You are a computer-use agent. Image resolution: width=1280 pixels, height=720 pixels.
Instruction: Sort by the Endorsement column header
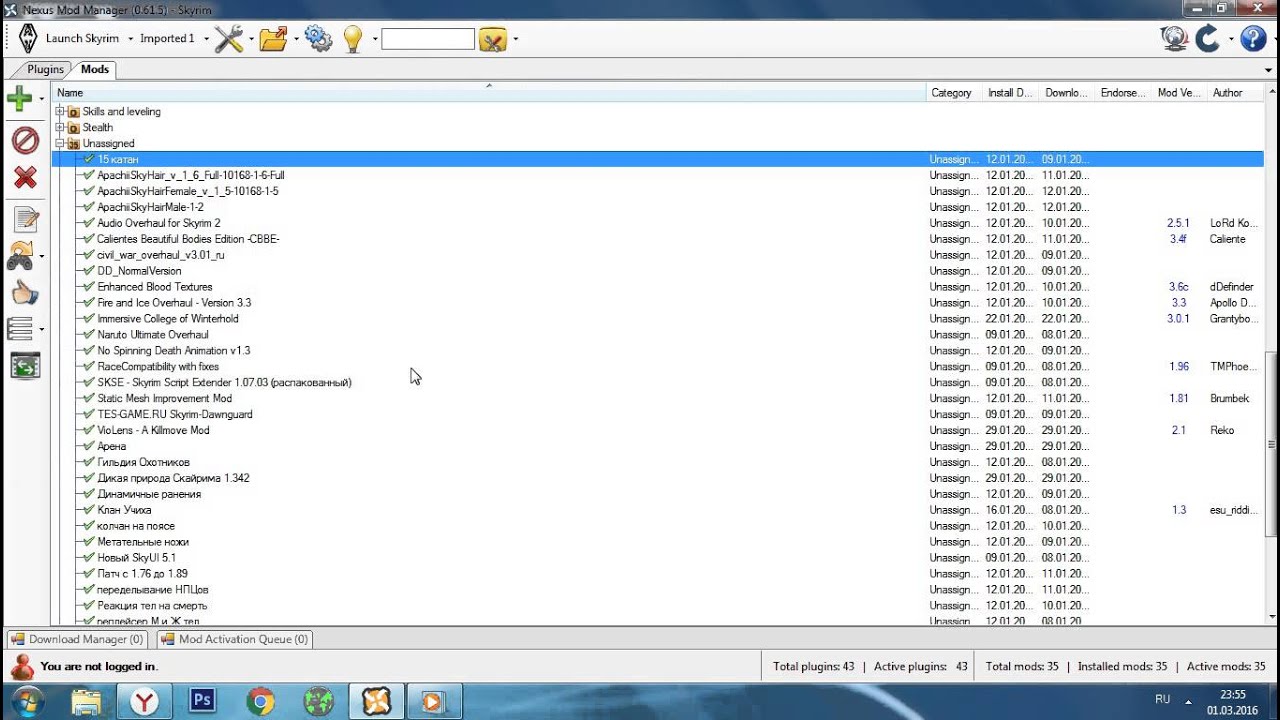(1123, 92)
